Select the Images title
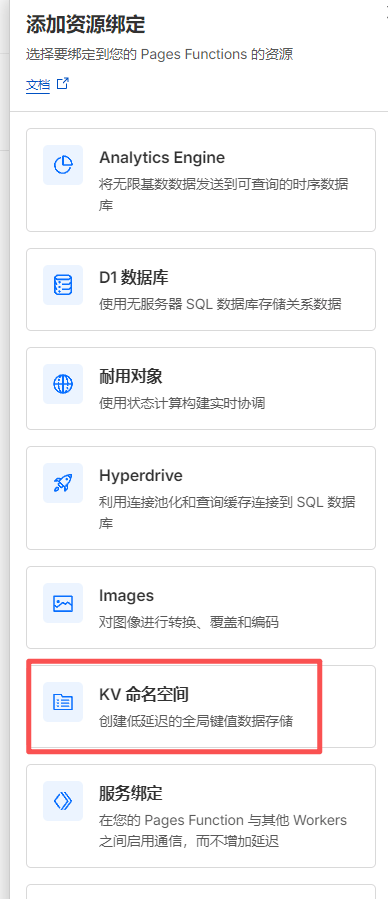This screenshot has width=388, height=899. coord(127,595)
